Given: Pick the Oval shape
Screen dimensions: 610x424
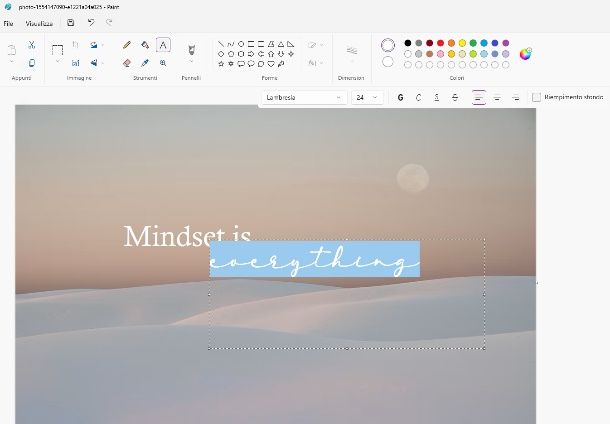Looking at the screenshot, I should coord(241,44).
